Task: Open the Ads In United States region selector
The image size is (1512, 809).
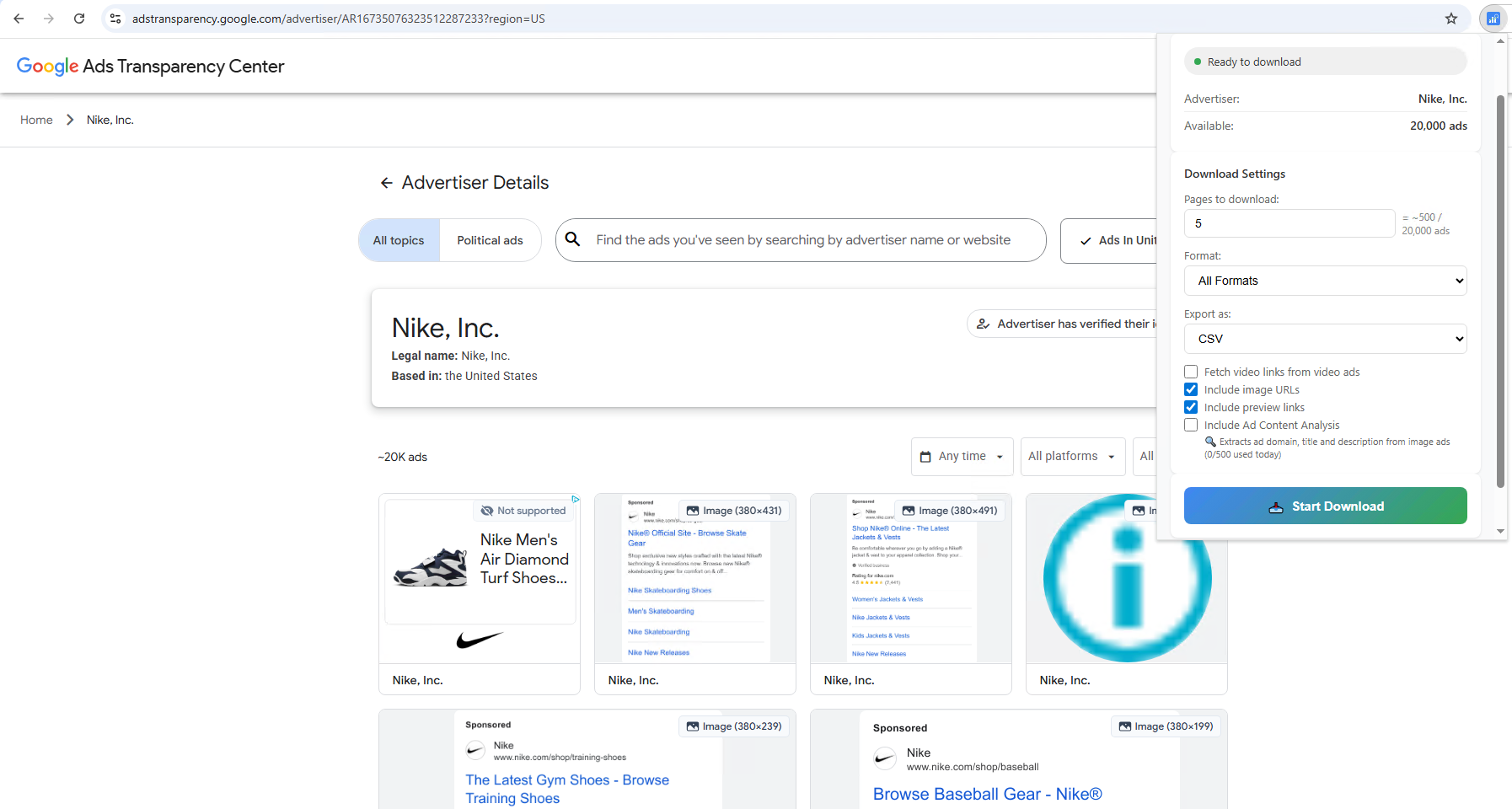Action: click(1109, 241)
